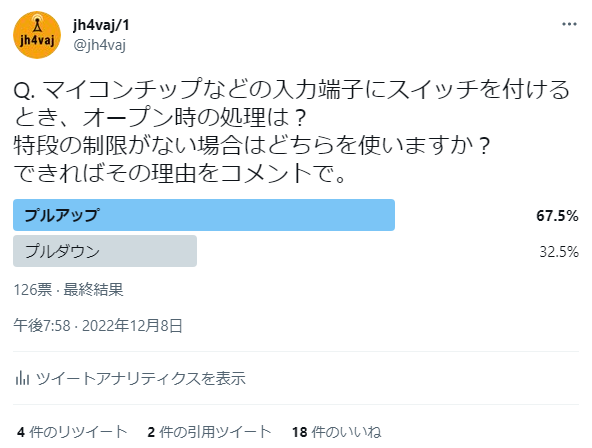
Task: Select the プルダウン poll result bar
Action: point(105,251)
